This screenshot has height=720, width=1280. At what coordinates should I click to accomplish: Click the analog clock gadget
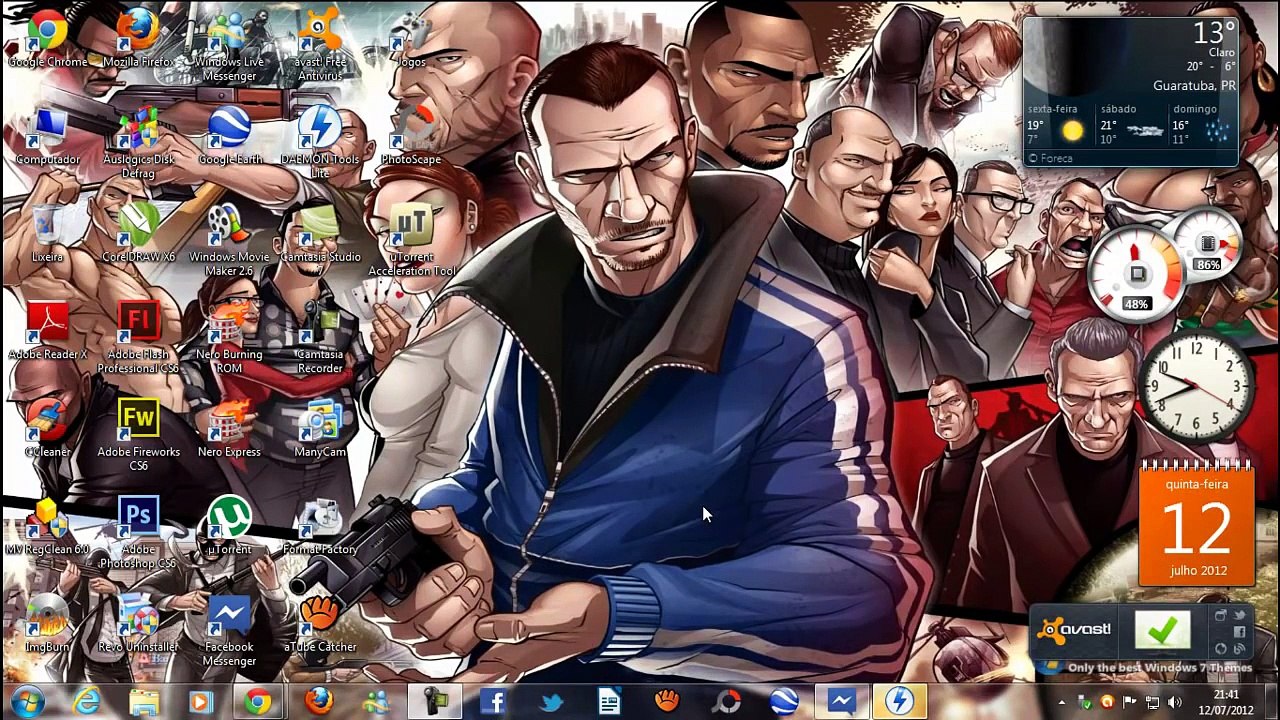pos(1197,385)
